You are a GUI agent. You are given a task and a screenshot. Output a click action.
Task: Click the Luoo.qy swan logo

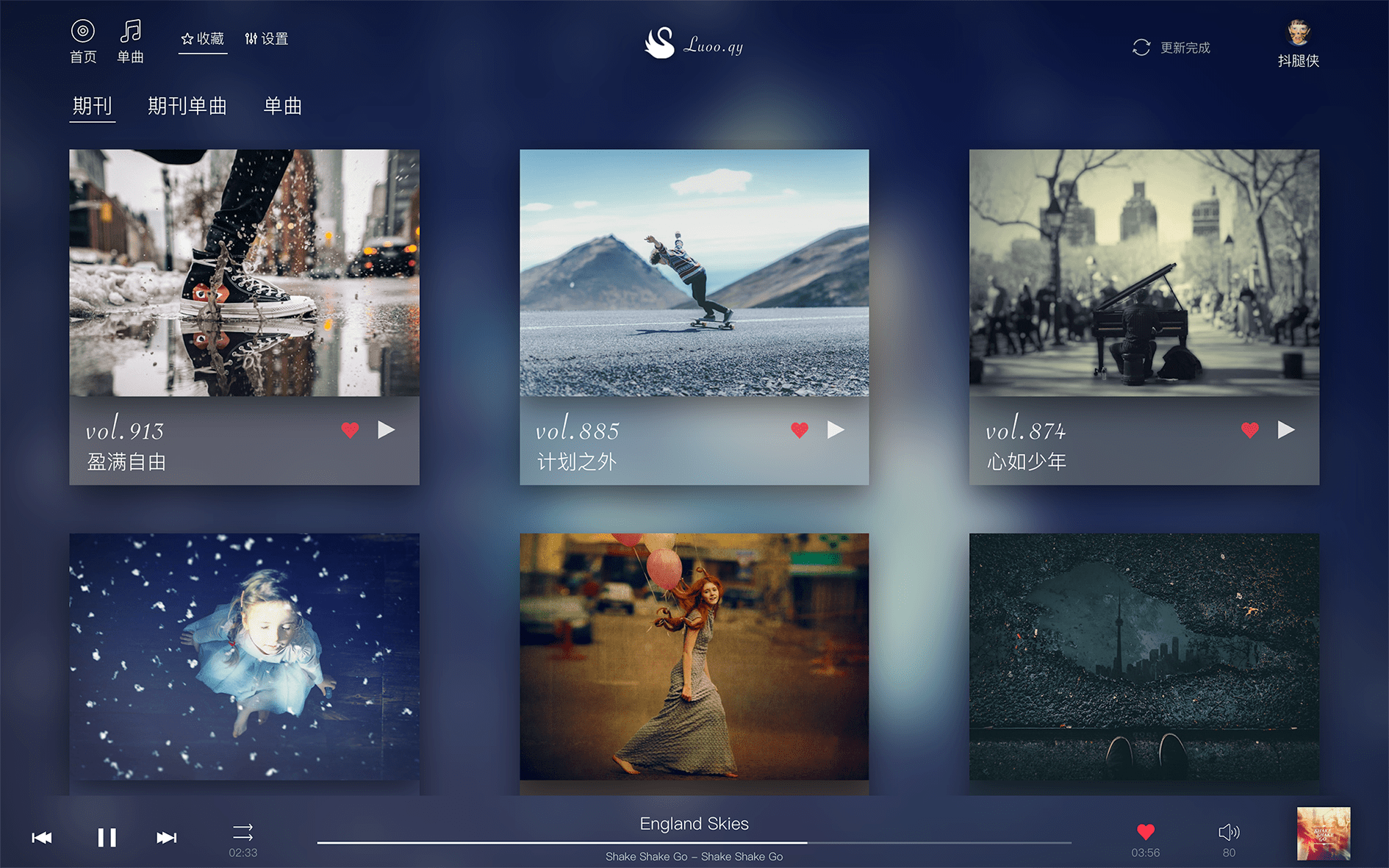tap(694, 44)
